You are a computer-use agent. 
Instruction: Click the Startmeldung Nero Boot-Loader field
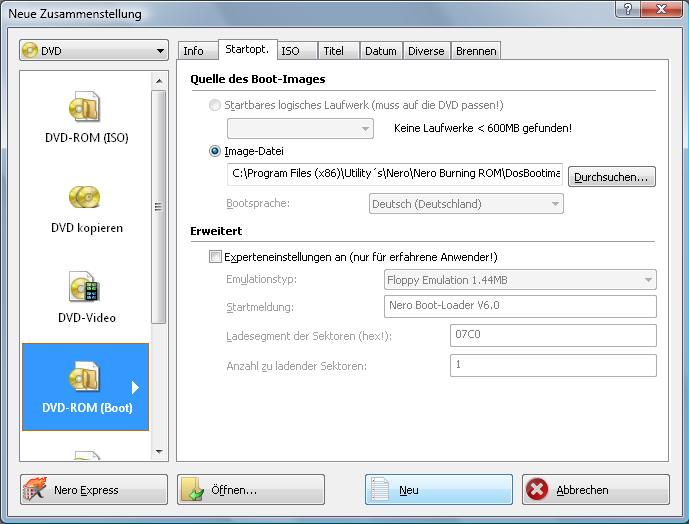coord(520,306)
